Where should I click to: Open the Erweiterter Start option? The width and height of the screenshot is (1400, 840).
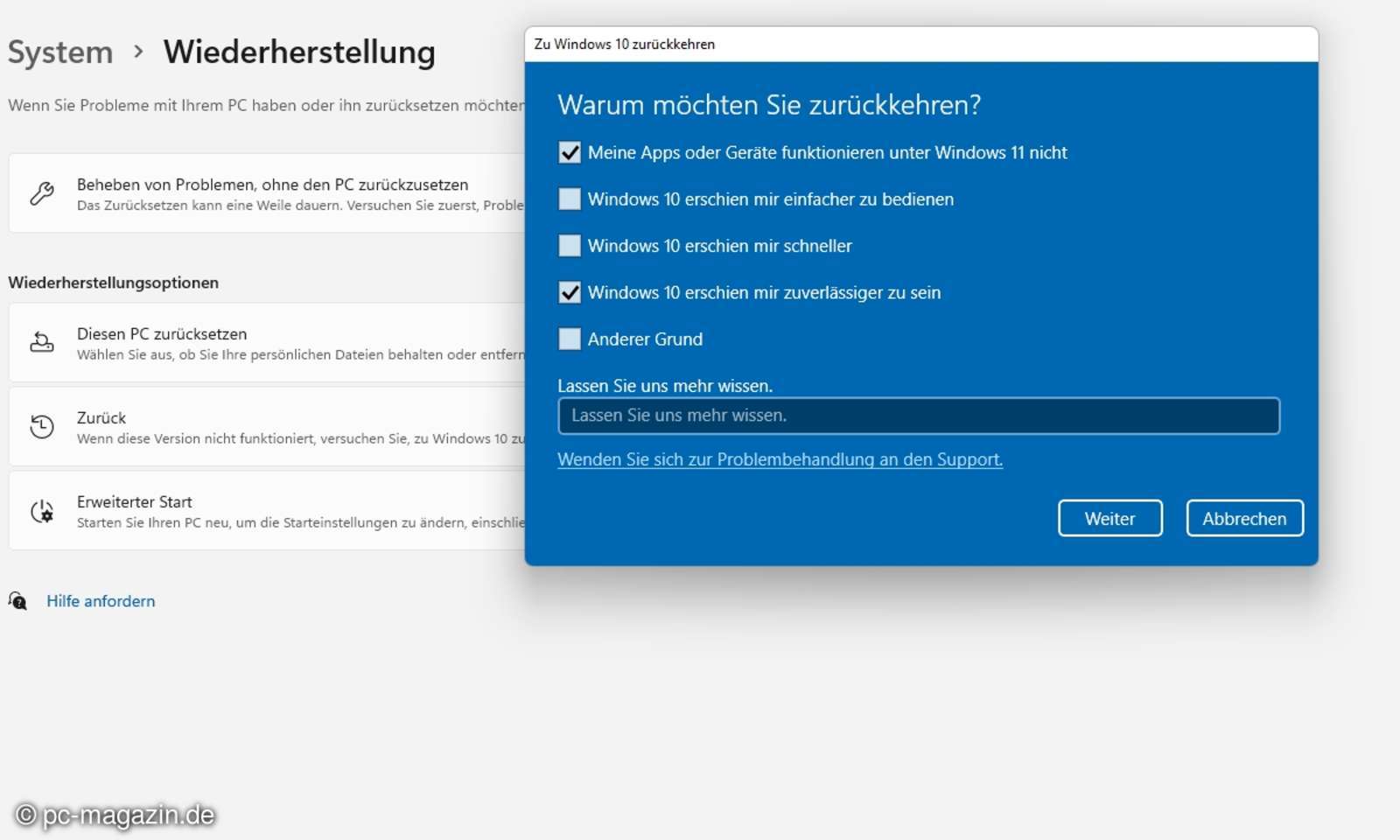134,501
